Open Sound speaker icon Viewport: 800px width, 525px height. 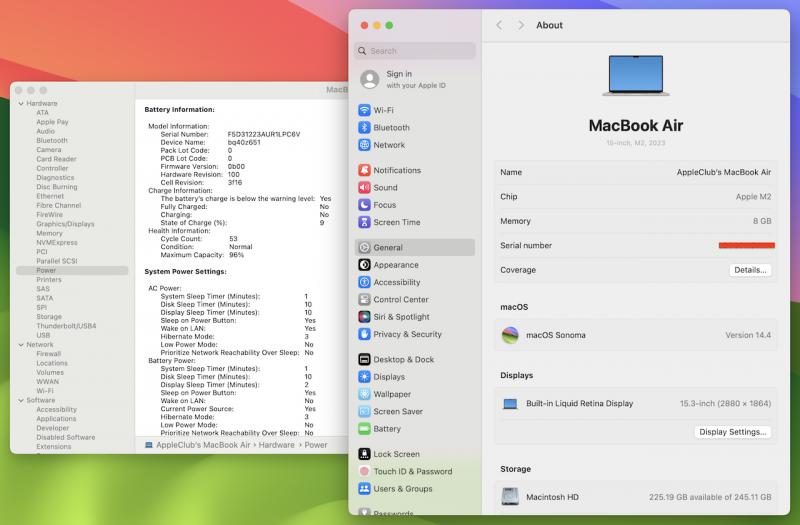coord(364,187)
